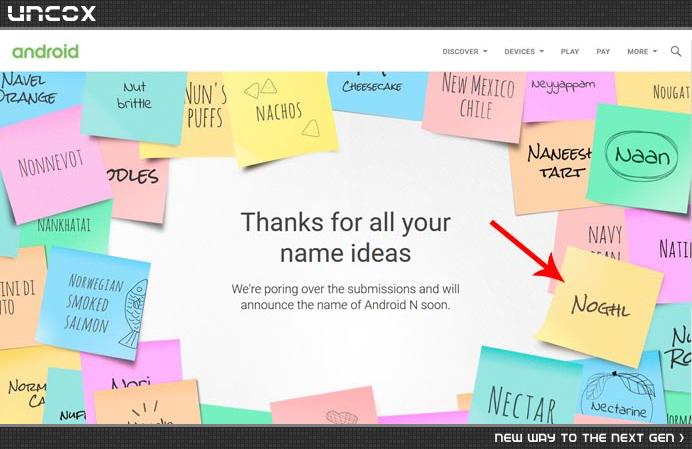This screenshot has height=449, width=692.
Task: Click the green android logo
Action: [x=45, y=52]
